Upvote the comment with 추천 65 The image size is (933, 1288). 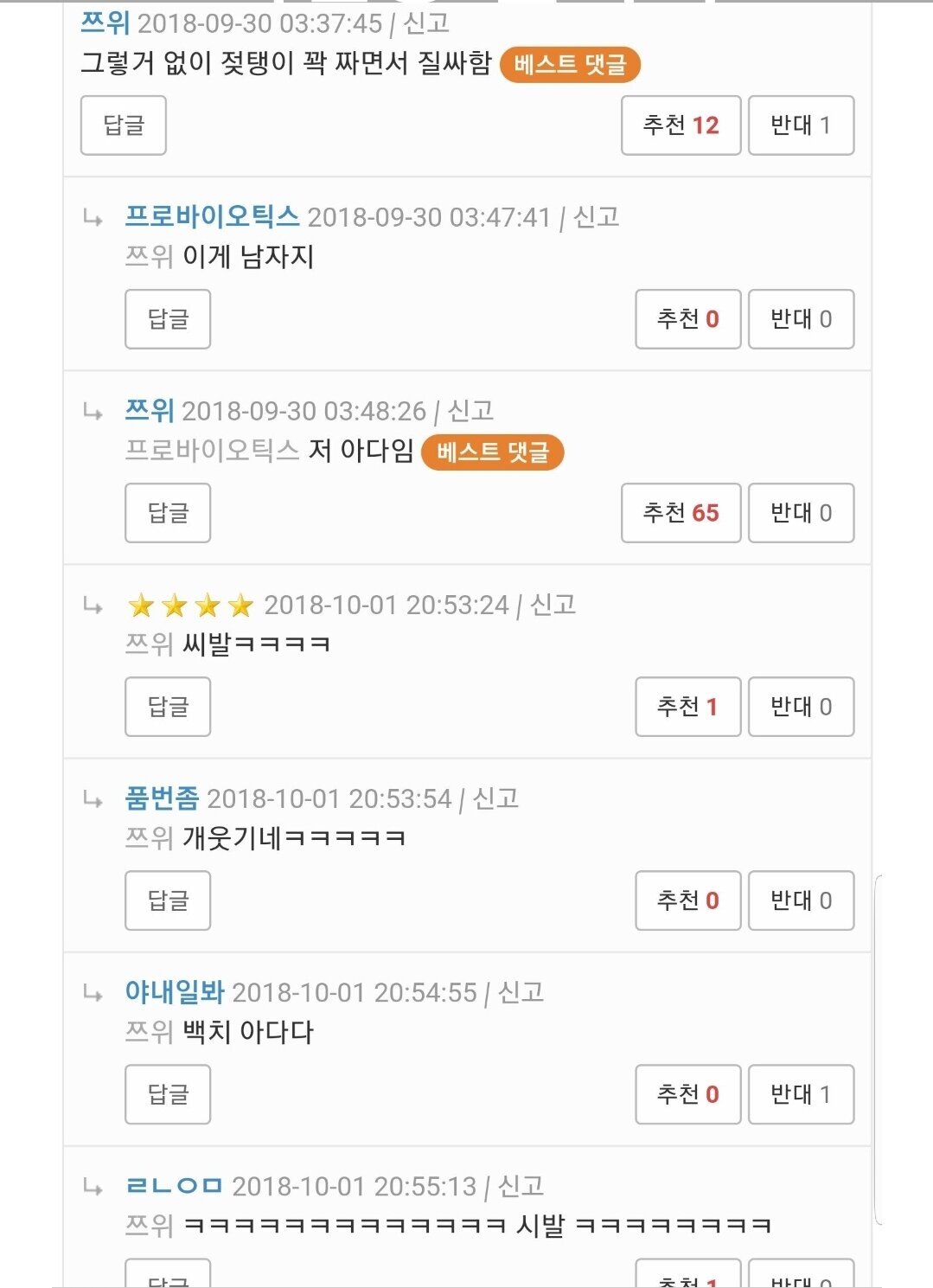point(681,513)
